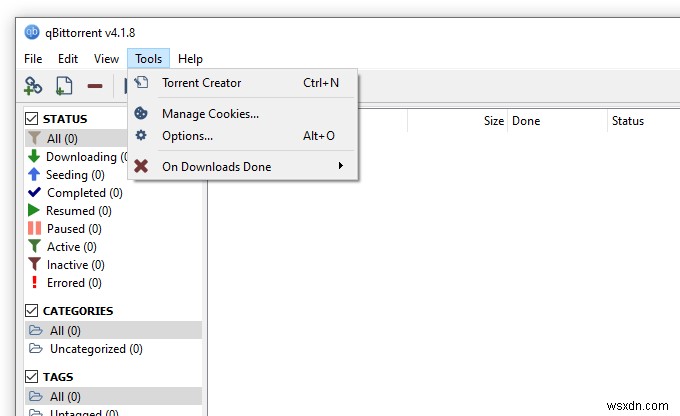Open Options... from the Tools menu
The image size is (680, 416).
tap(243, 136)
